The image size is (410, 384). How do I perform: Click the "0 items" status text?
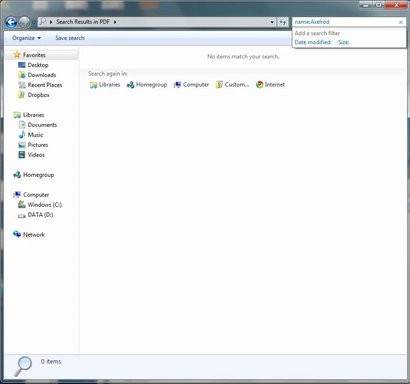pos(51,361)
